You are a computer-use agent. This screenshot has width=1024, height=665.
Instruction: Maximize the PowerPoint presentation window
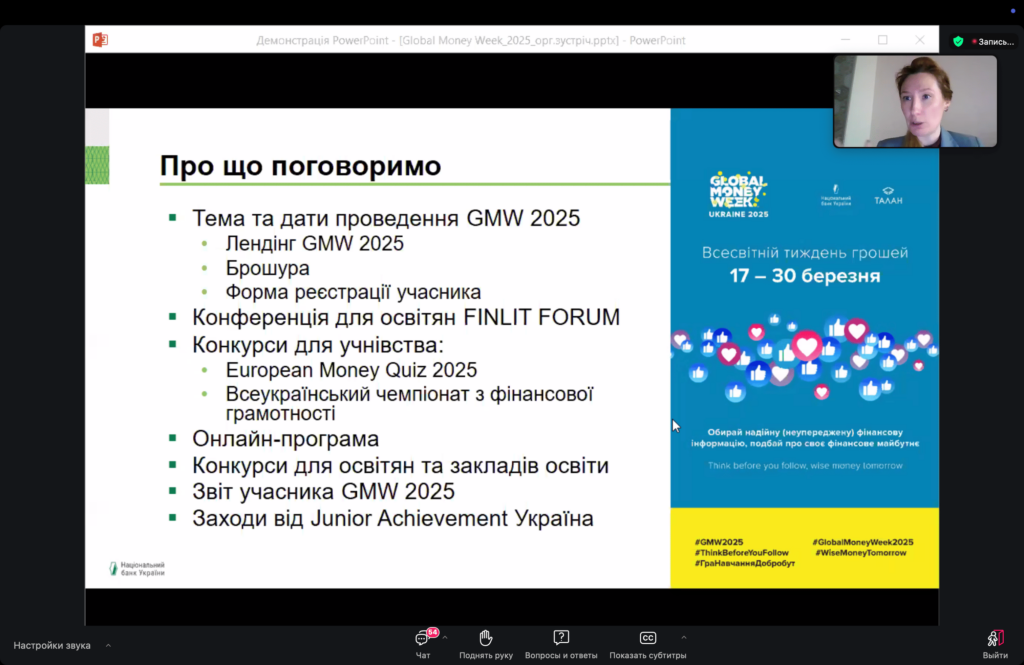click(883, 40)
